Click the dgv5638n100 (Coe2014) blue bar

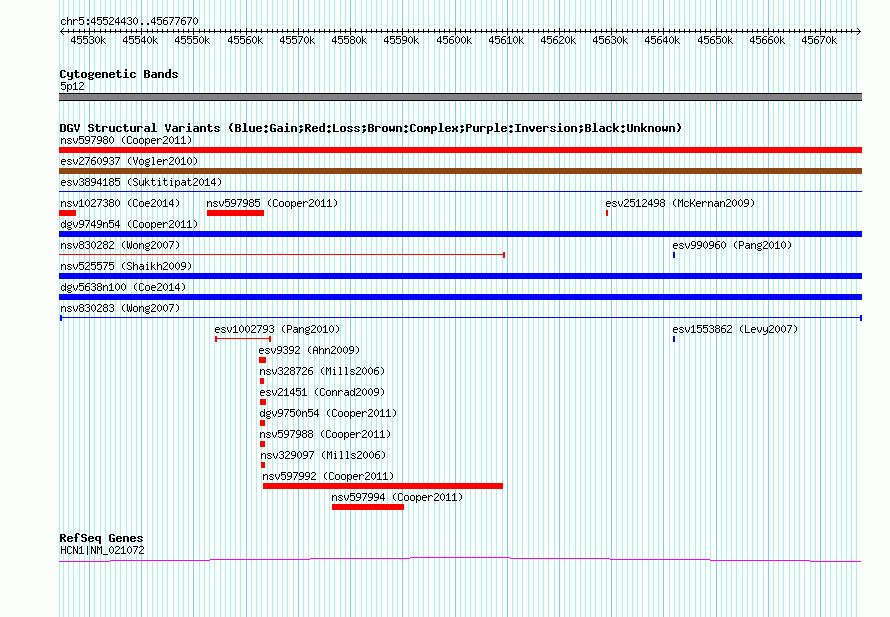pos(460,297)
